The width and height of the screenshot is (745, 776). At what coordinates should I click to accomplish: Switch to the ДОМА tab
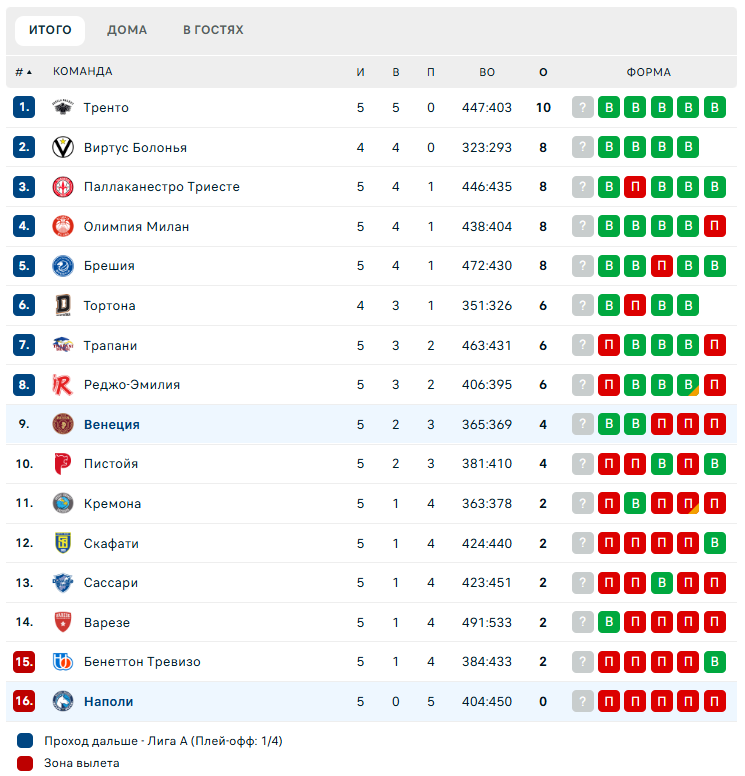click(x=127, y=30)
